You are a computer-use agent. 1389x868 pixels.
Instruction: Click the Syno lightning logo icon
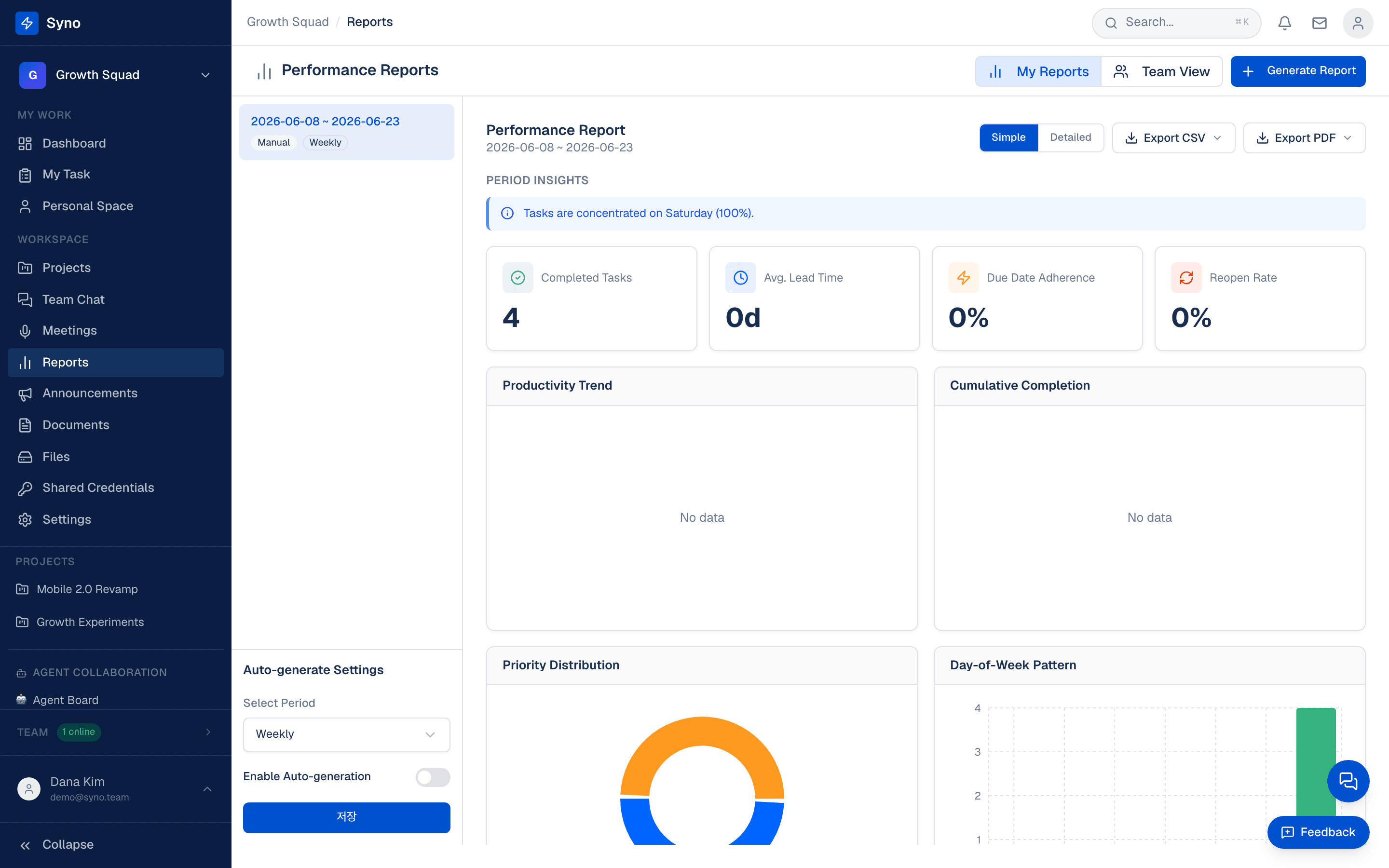27,23
